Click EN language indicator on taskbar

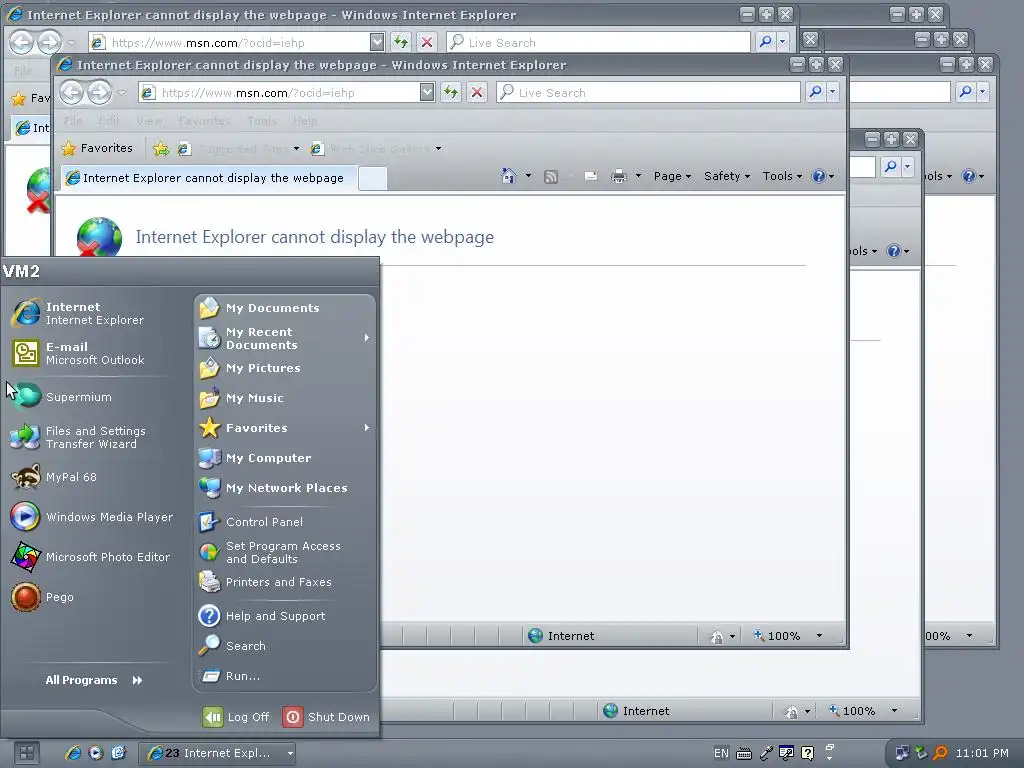coord(721,753)
